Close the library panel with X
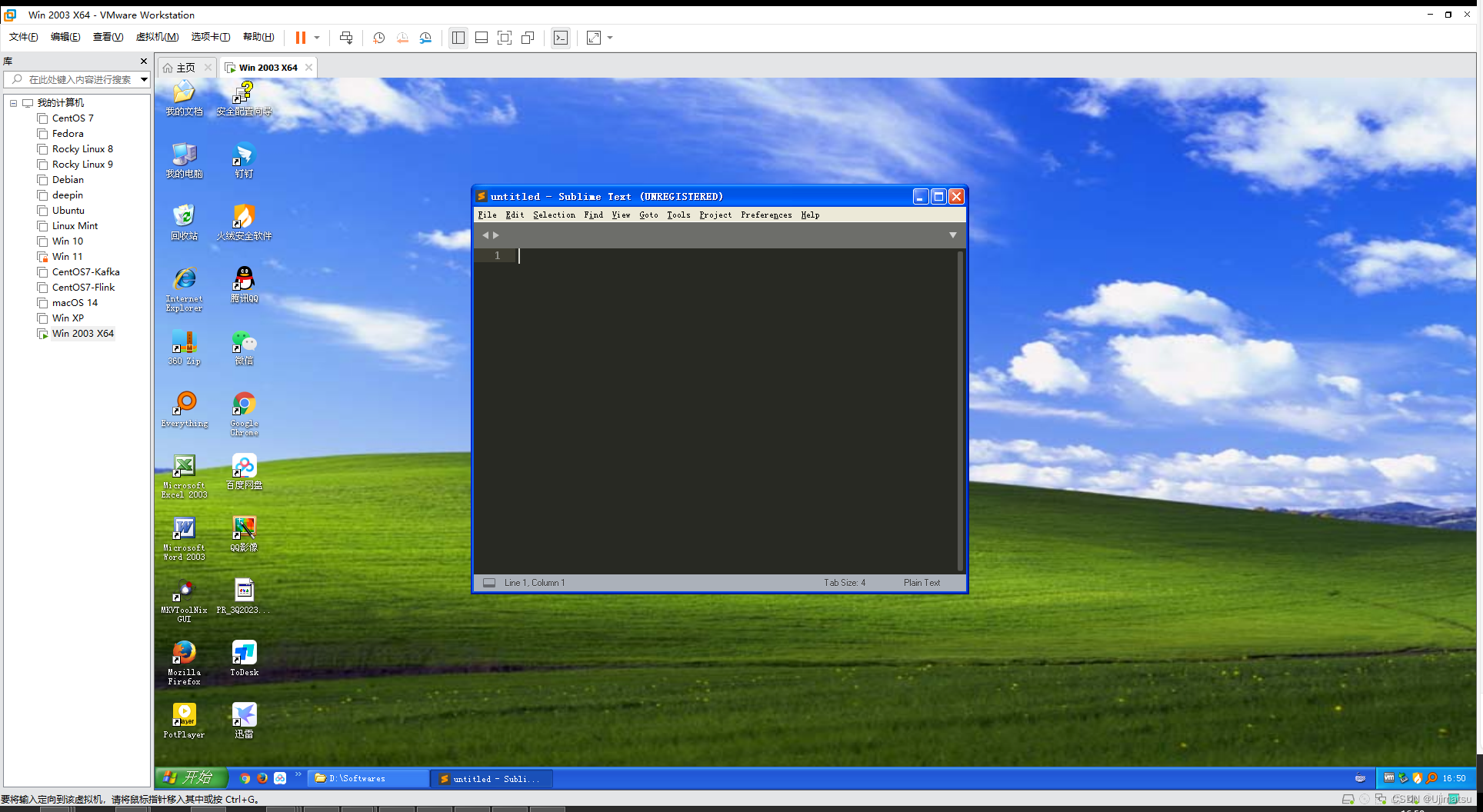 143,62
